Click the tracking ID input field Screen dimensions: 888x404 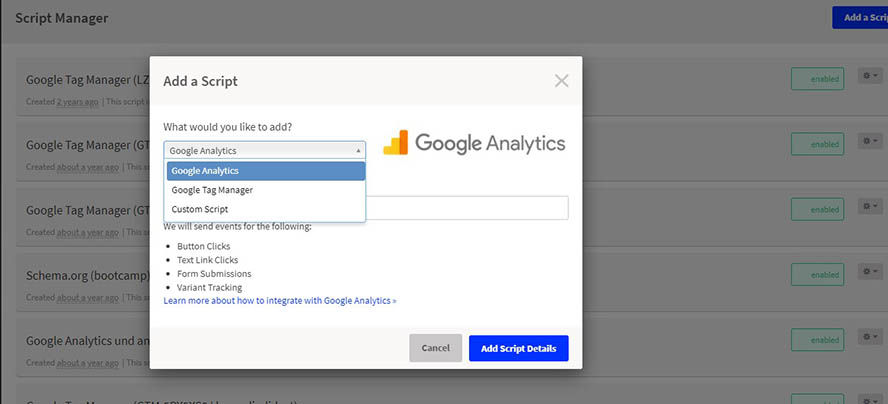467,208
